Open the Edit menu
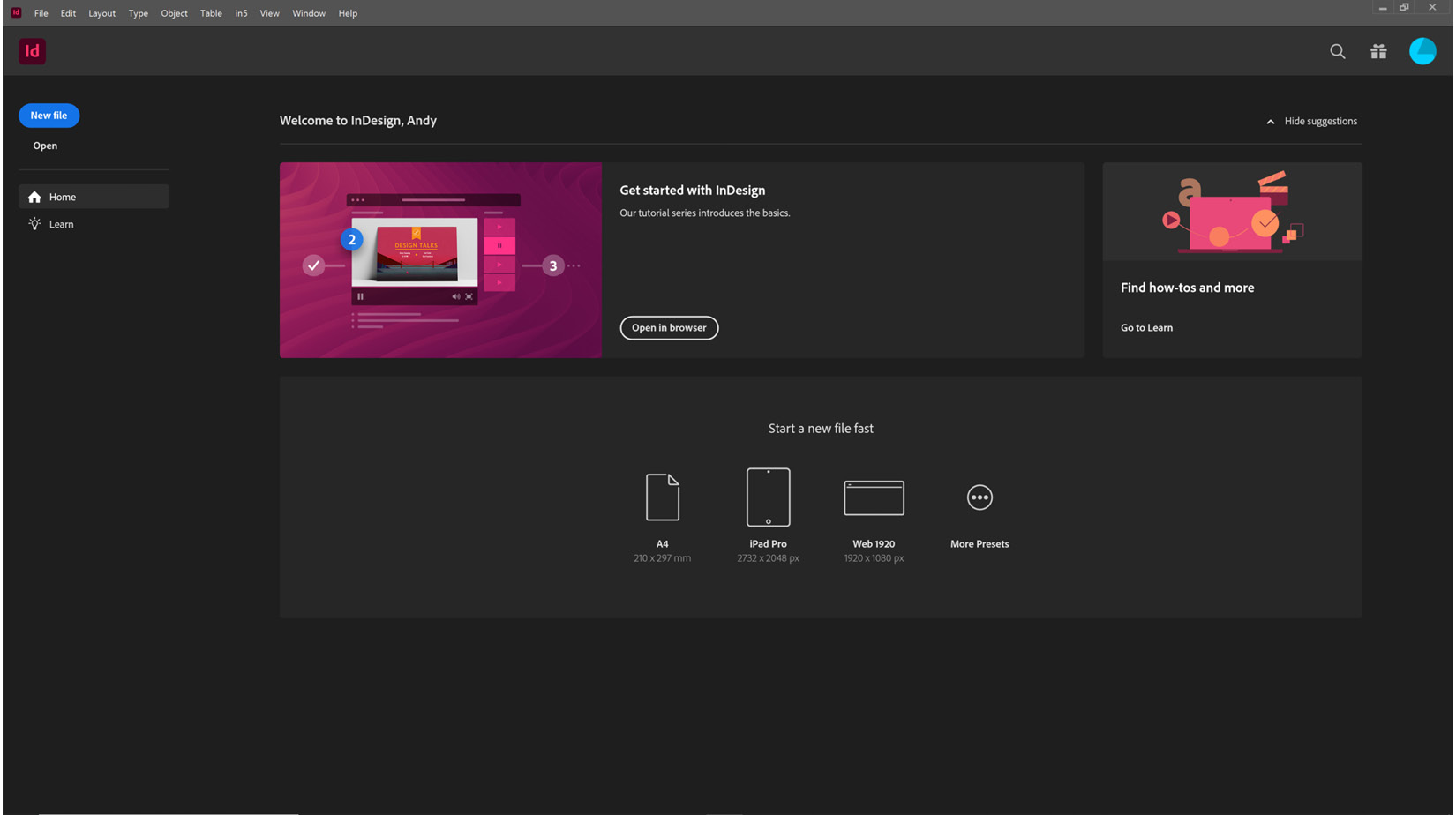 pyautogui.click(x=68, y=13)
